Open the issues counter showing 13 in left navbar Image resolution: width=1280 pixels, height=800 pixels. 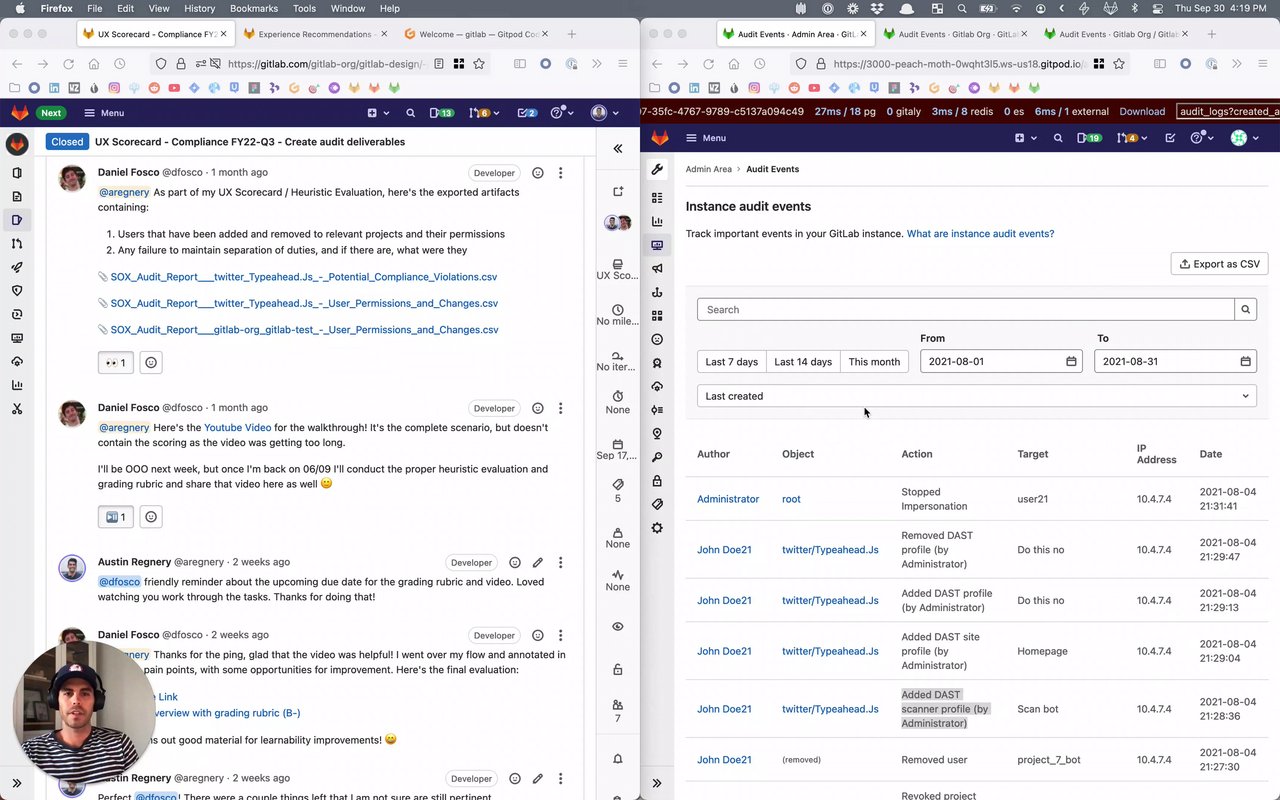click(441, 113)
